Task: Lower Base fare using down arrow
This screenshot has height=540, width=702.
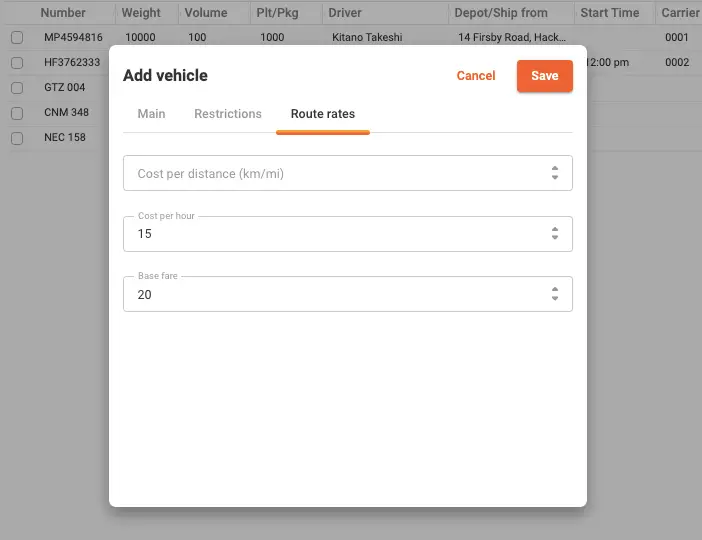Action: pos(555,300)
